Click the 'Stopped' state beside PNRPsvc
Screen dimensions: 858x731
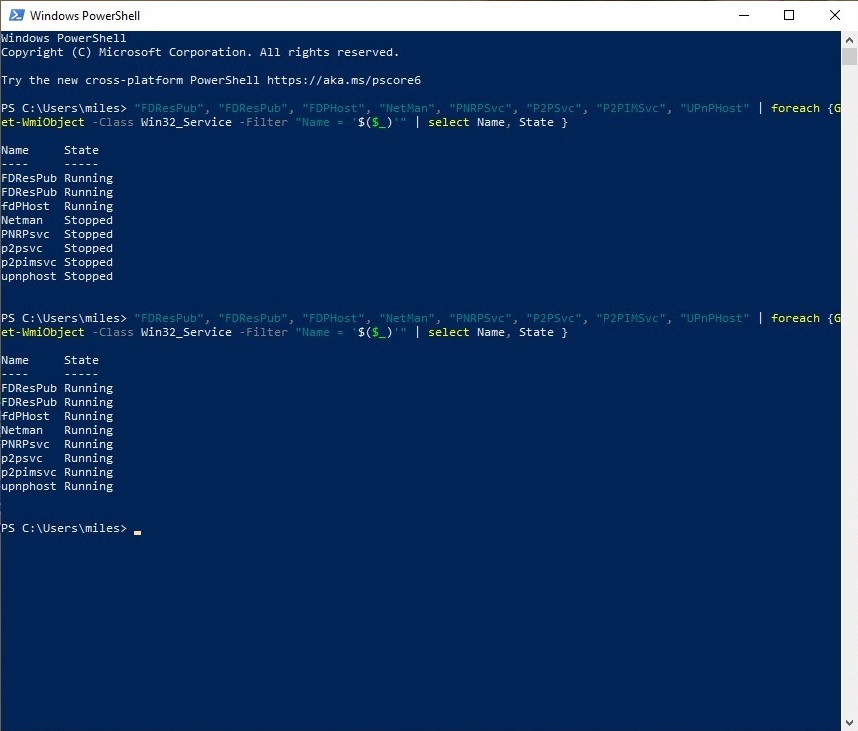tap(88, 234)
